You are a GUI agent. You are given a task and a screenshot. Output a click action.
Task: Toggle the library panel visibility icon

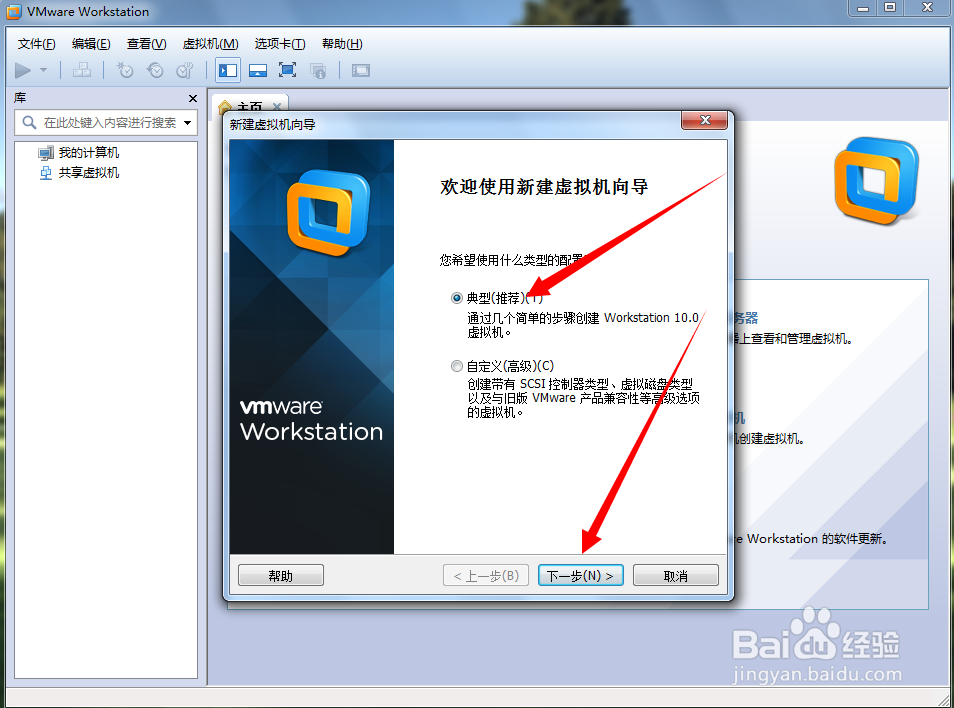pos(227,70)
